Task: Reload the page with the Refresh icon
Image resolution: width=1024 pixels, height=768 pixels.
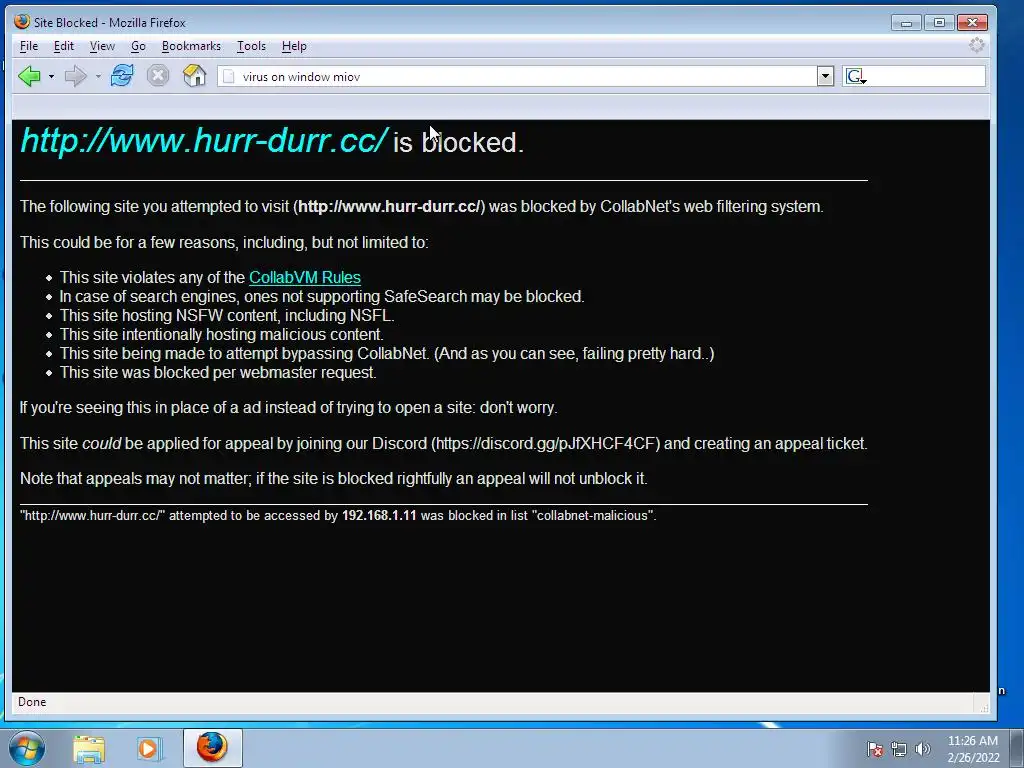Action: coord(122,76)
